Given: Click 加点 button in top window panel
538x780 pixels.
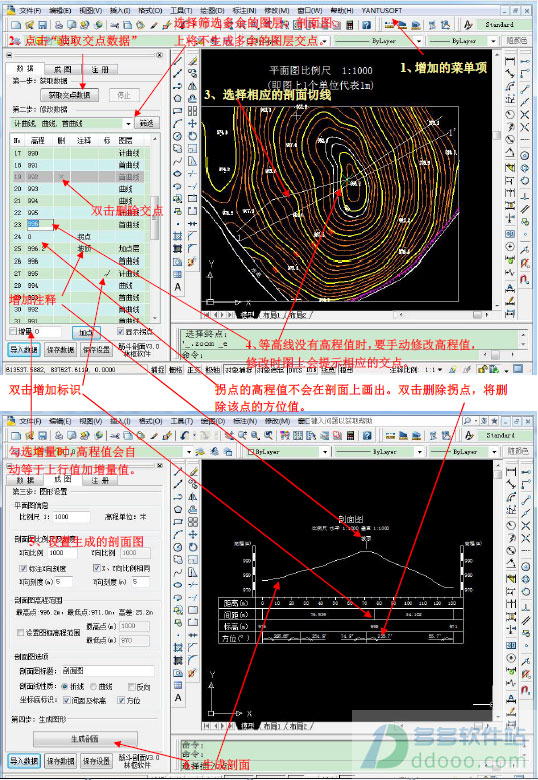Looking at the screenshot, I should pos(87,332).
